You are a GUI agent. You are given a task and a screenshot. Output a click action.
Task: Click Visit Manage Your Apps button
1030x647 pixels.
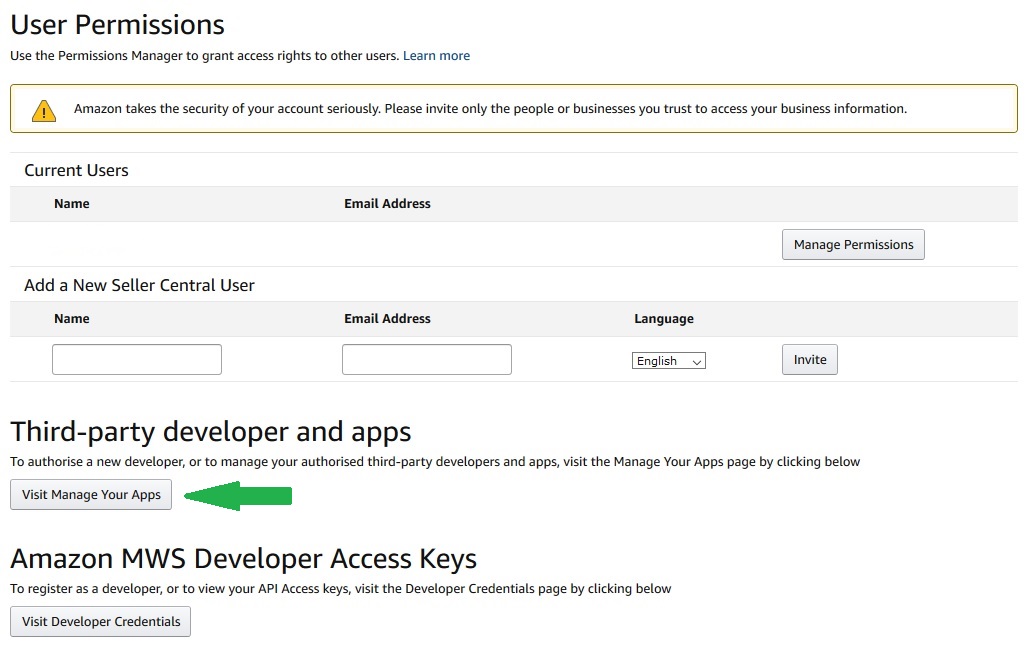(91, 495)
